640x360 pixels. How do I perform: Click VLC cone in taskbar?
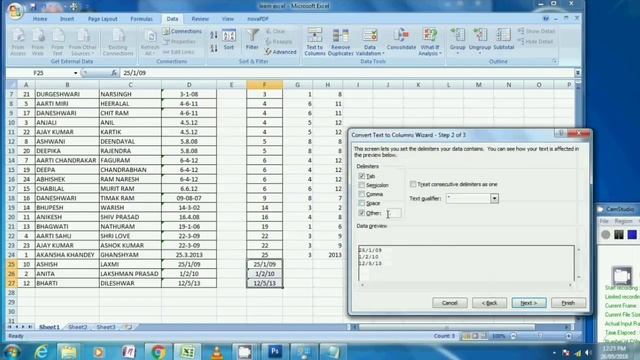(217, 351)
